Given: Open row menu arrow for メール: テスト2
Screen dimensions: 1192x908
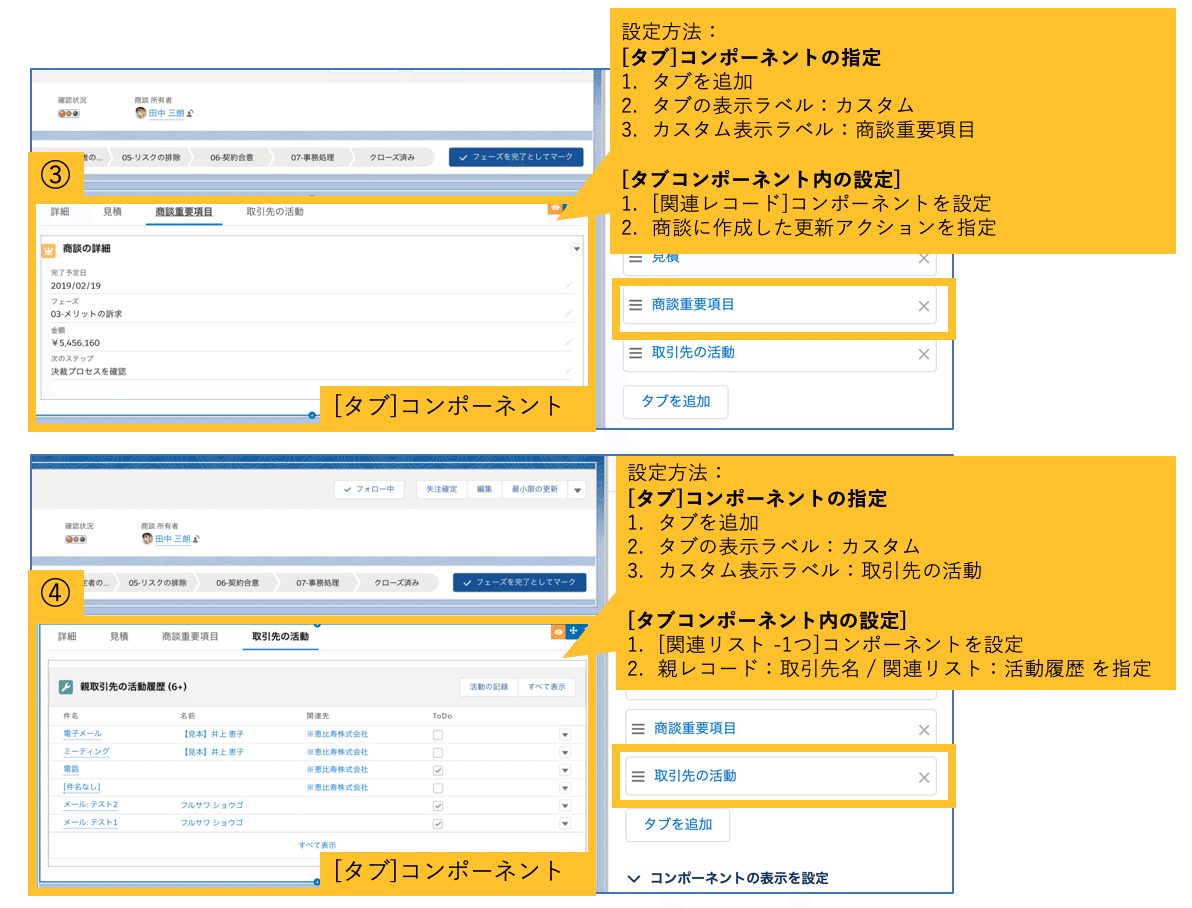Looking at the screenshot, I should click(565, 806).
